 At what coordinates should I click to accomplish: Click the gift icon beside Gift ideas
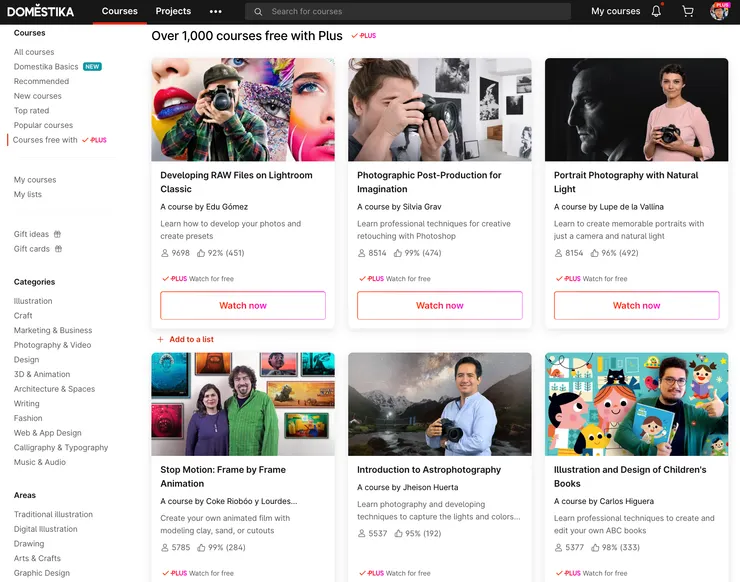click(57, 234)
